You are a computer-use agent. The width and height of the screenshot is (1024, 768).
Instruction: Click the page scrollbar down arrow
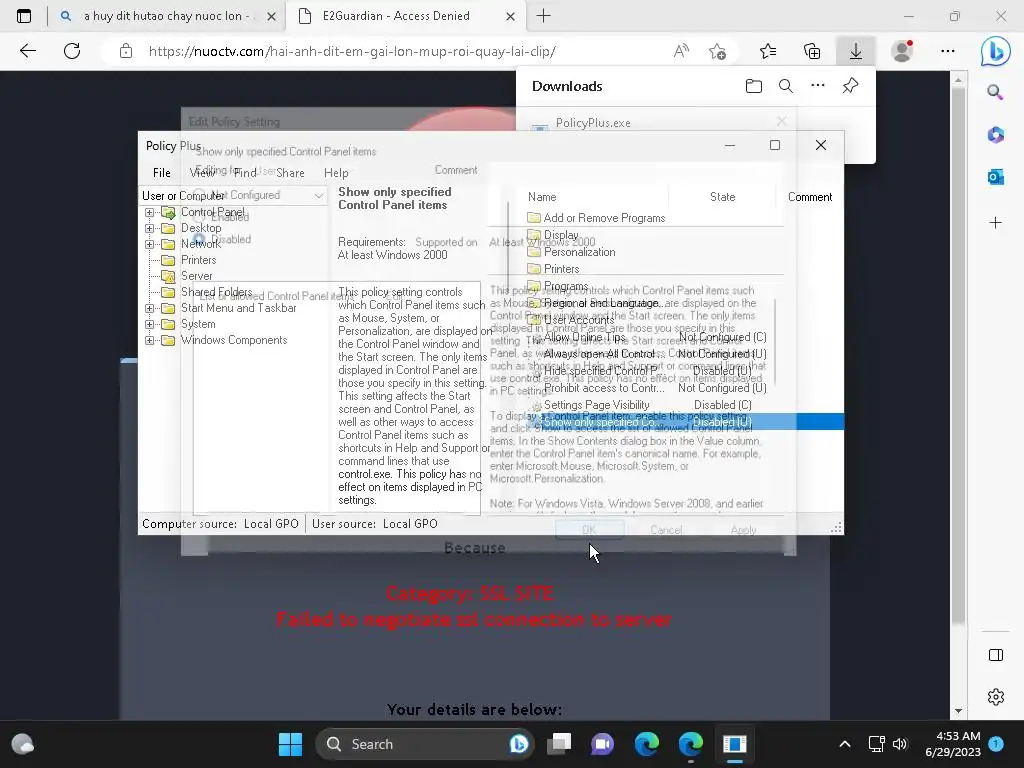click(958, 711)
